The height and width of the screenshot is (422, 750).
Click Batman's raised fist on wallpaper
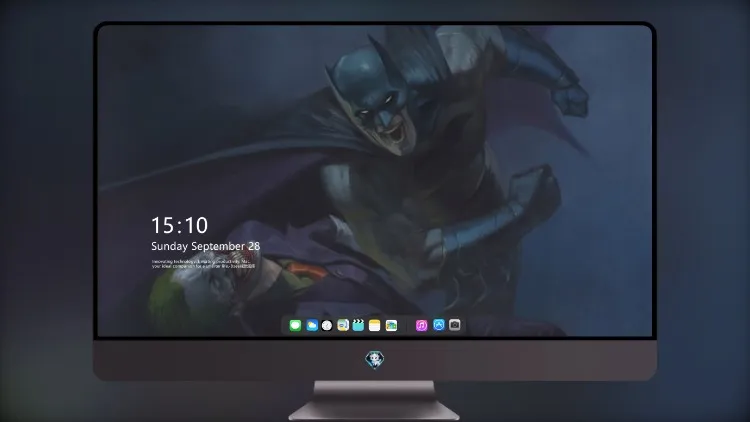tap(570, 99)
